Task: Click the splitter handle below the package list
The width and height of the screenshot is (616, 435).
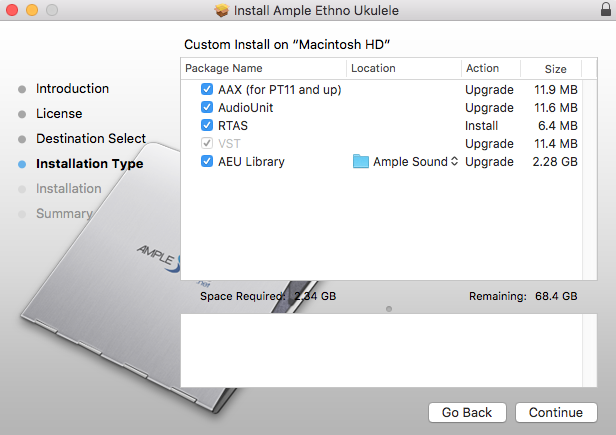Action: tap(388, 308)
